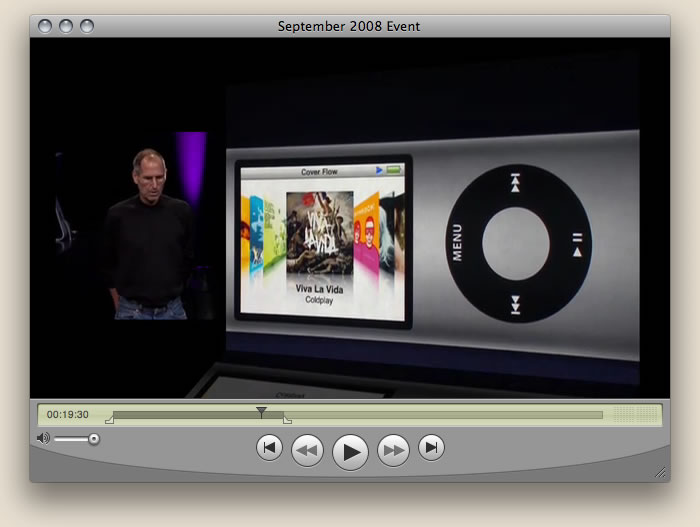Zoom the window with third titlebar button
The width and height of the screenshot is (700, 527).
pos(87,26)
